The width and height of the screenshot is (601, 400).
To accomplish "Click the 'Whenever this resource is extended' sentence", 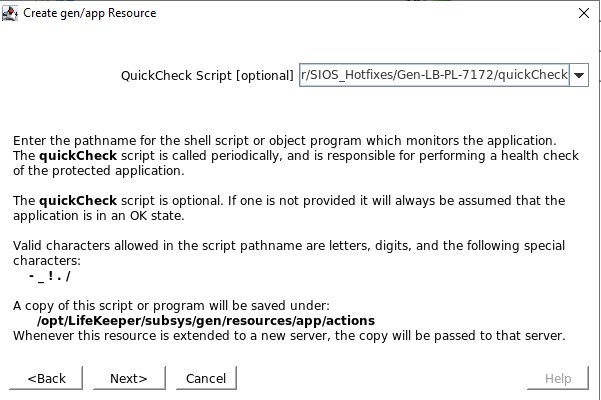I will coord(289,335).
